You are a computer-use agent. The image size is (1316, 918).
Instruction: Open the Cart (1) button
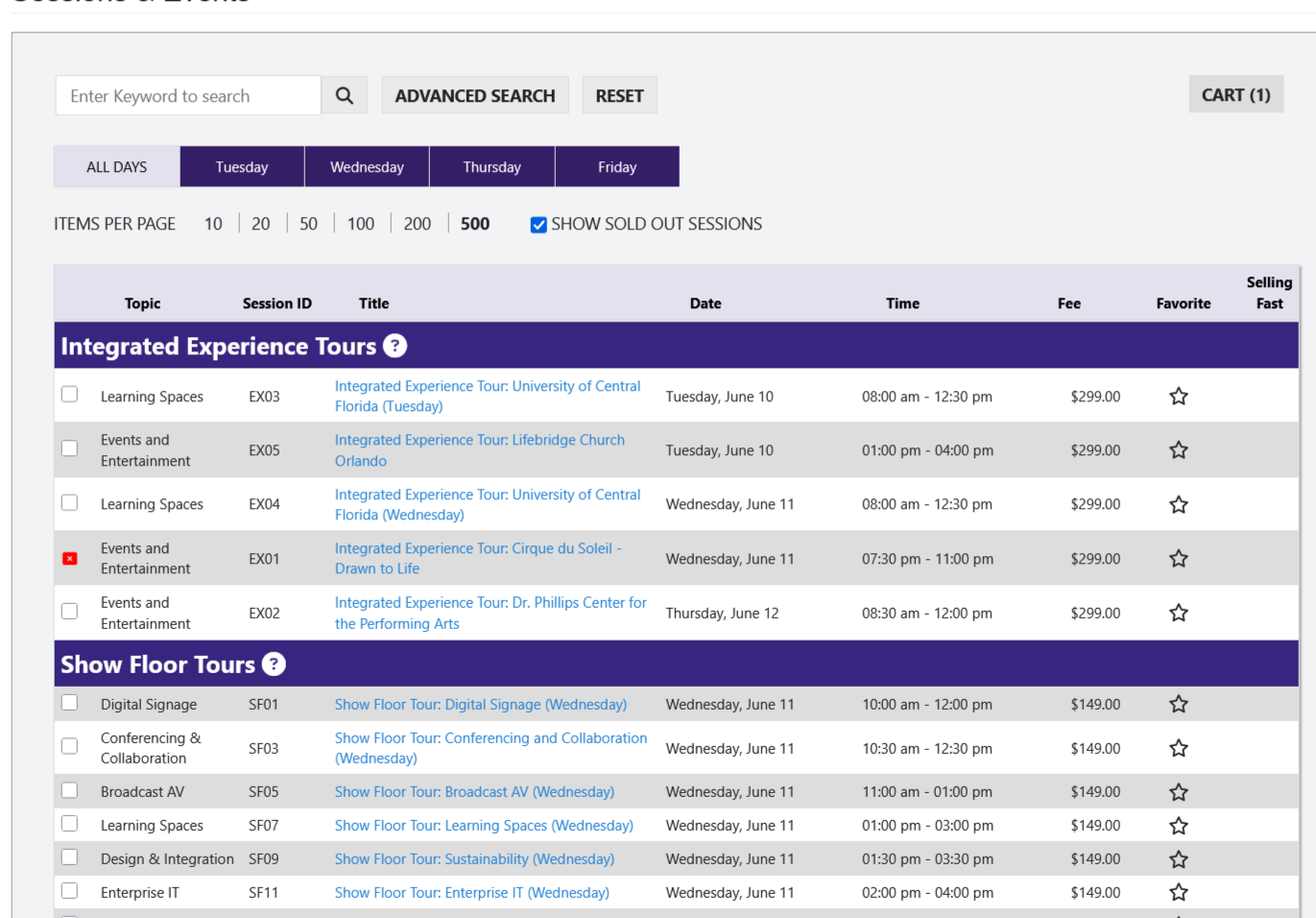coord(1235,95)
